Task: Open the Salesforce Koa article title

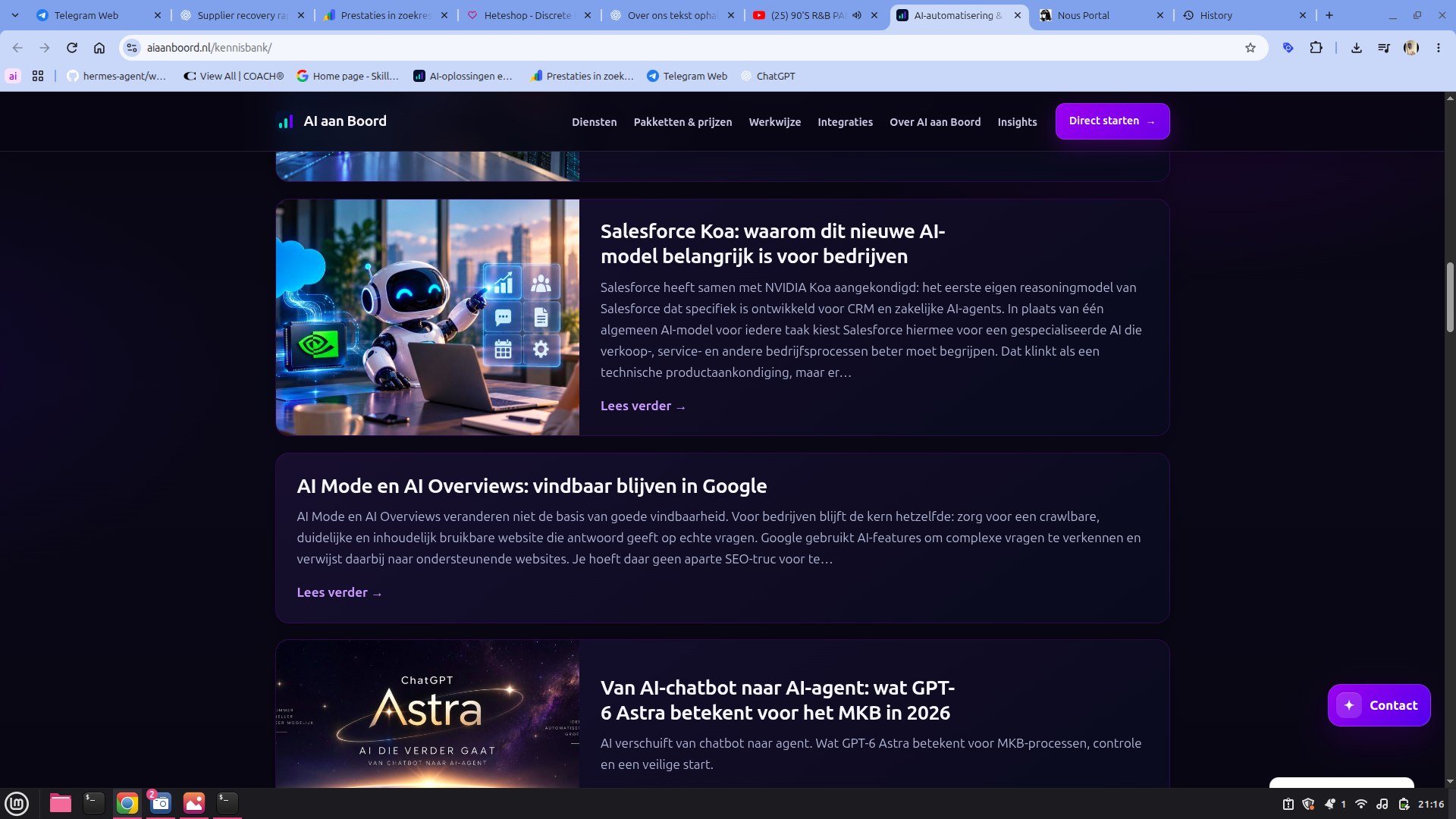Action: pos(773,243)
